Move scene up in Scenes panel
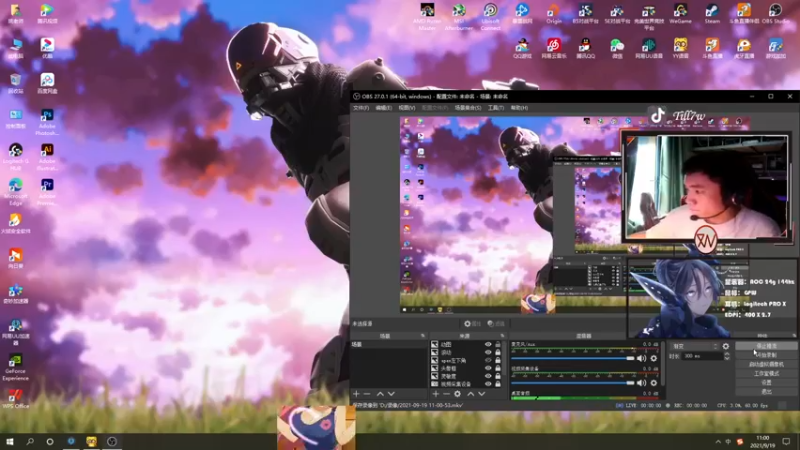The height and width of the screenshot is (450, 800). pos(380,394)
